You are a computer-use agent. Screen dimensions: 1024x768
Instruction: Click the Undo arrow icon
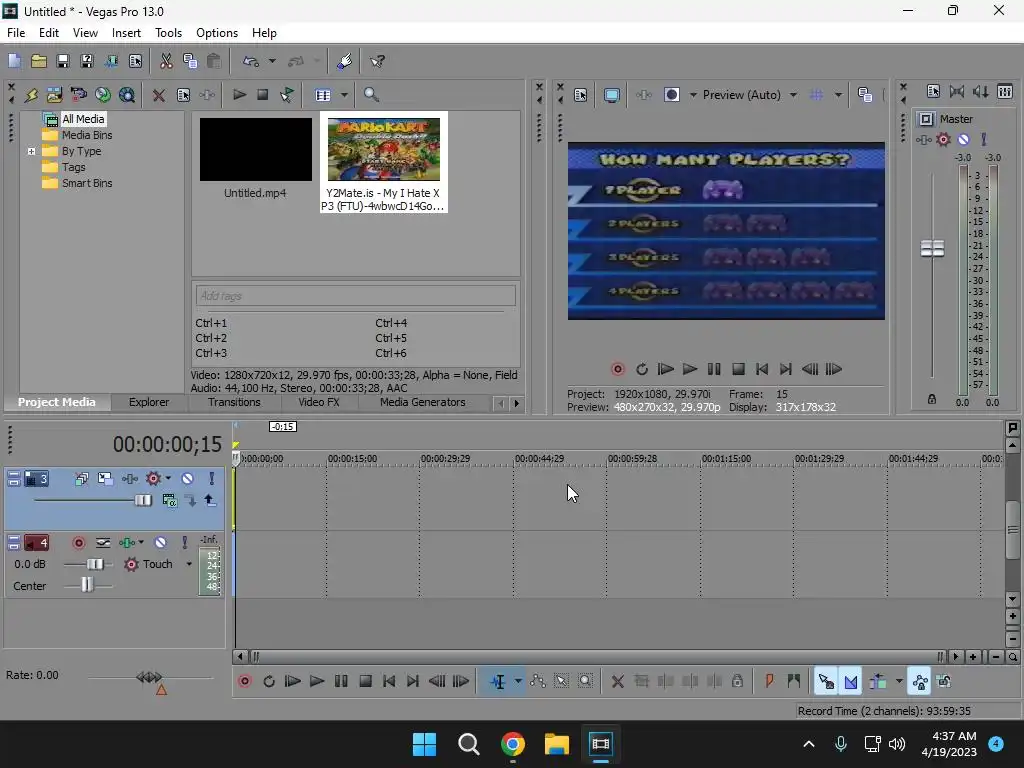[251, 61]
